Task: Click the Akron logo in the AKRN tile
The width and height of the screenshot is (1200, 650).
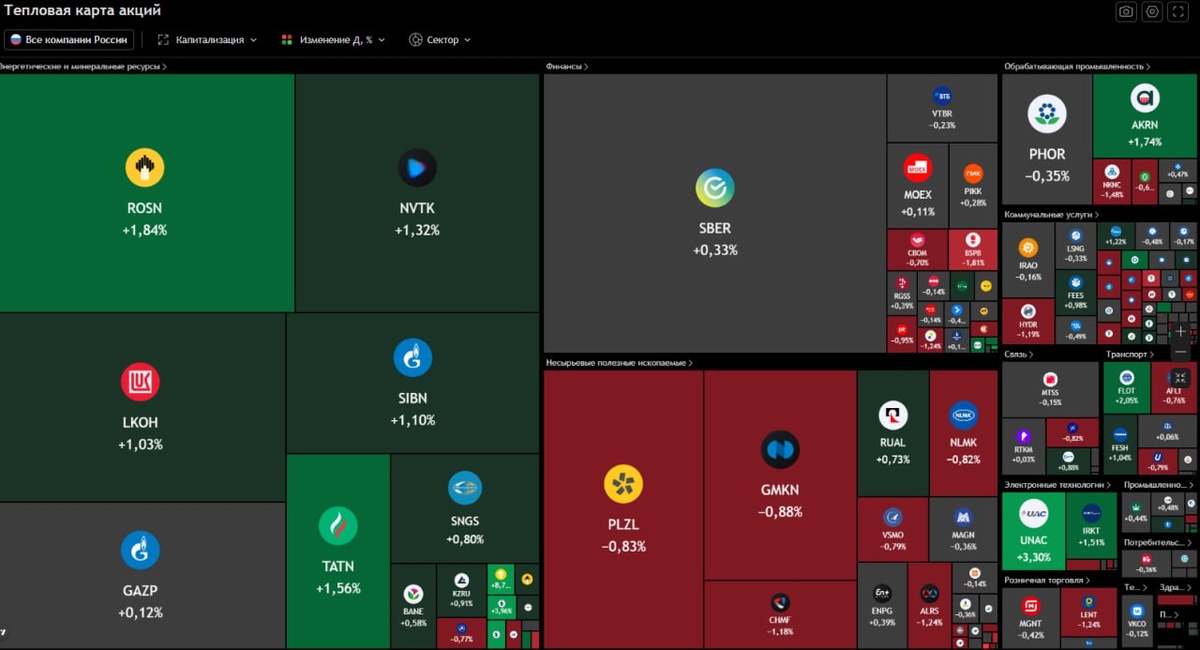Action: [x=1145, y=98]
